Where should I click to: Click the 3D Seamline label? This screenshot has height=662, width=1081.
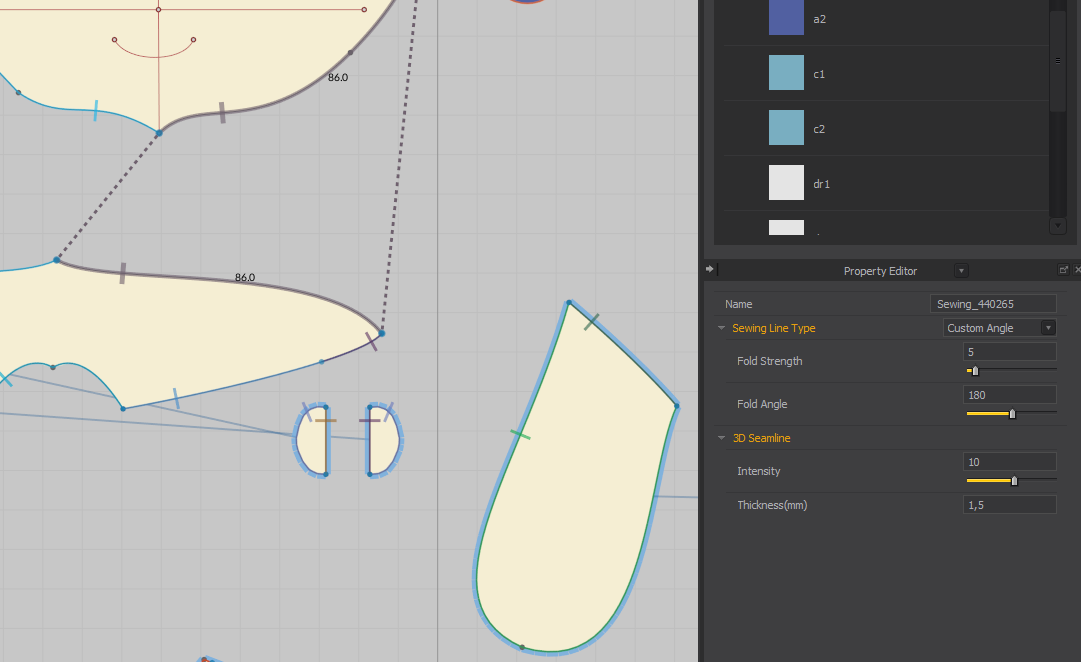[x=761, y=438]
